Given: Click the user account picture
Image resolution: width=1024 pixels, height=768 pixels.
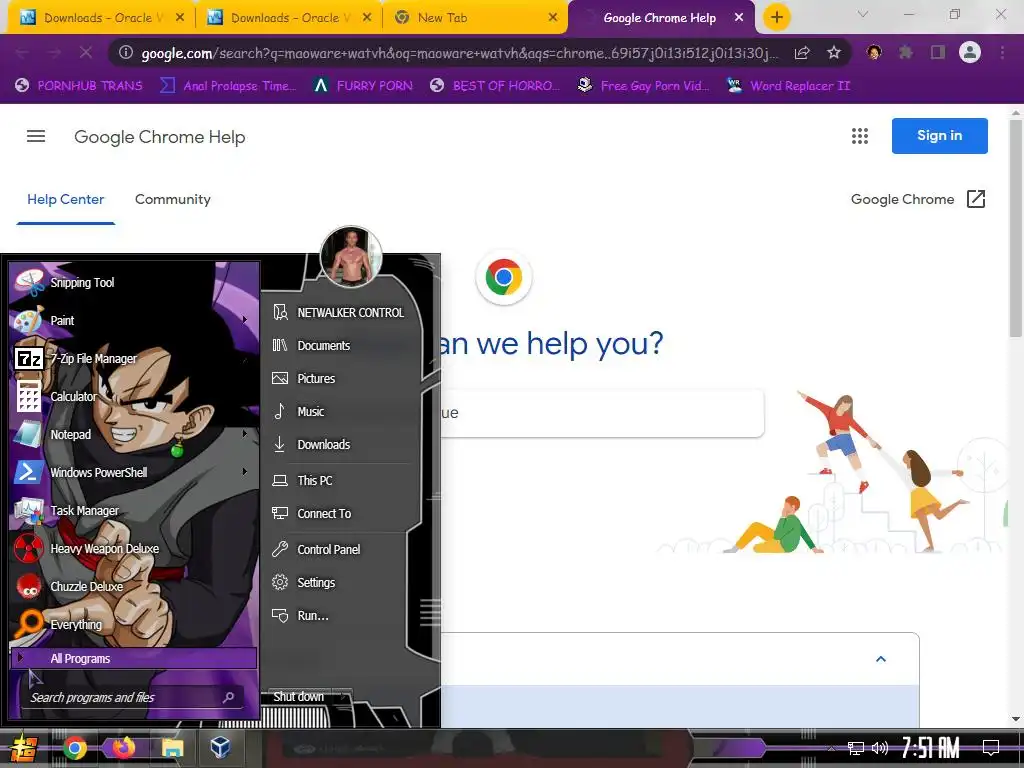Looking at the screenshot, I should coord(351,257).
